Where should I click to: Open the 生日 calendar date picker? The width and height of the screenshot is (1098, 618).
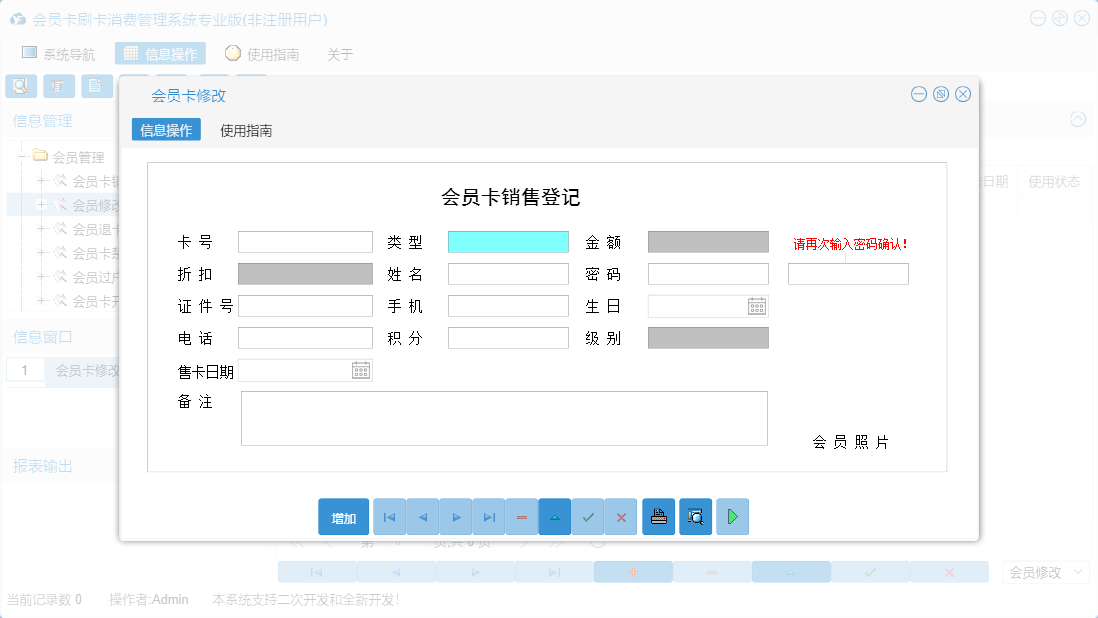point(758,306)
